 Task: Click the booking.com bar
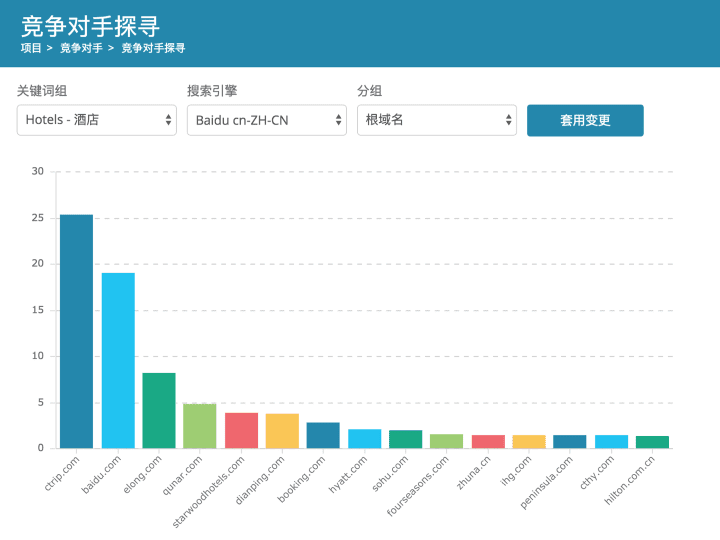[x=323, y=435]
